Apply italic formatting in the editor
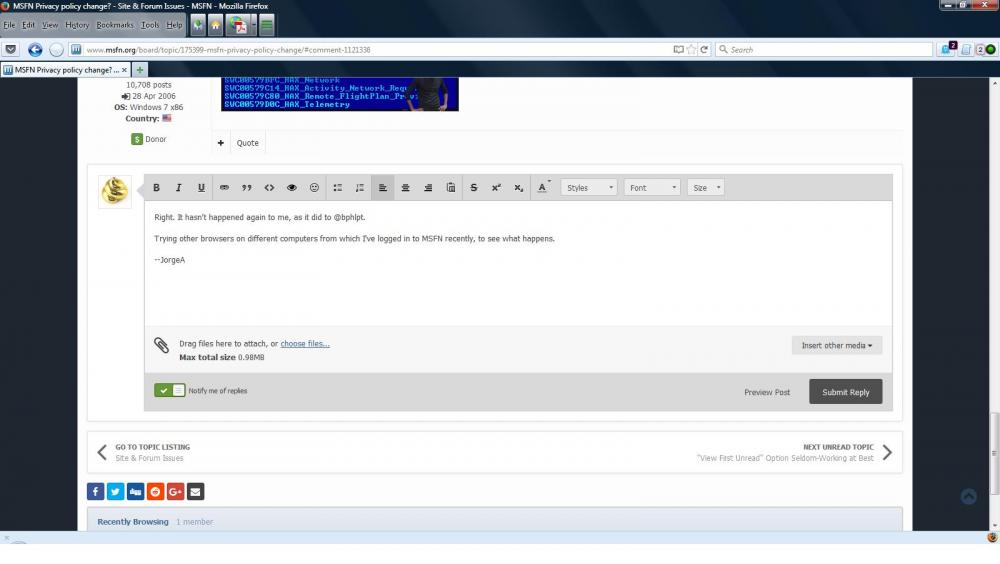 [179, 188]
